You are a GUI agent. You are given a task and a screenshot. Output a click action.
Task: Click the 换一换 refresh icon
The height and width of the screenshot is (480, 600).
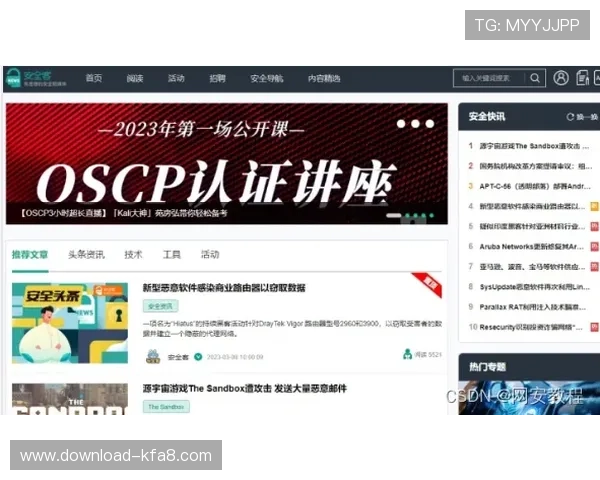570,117
